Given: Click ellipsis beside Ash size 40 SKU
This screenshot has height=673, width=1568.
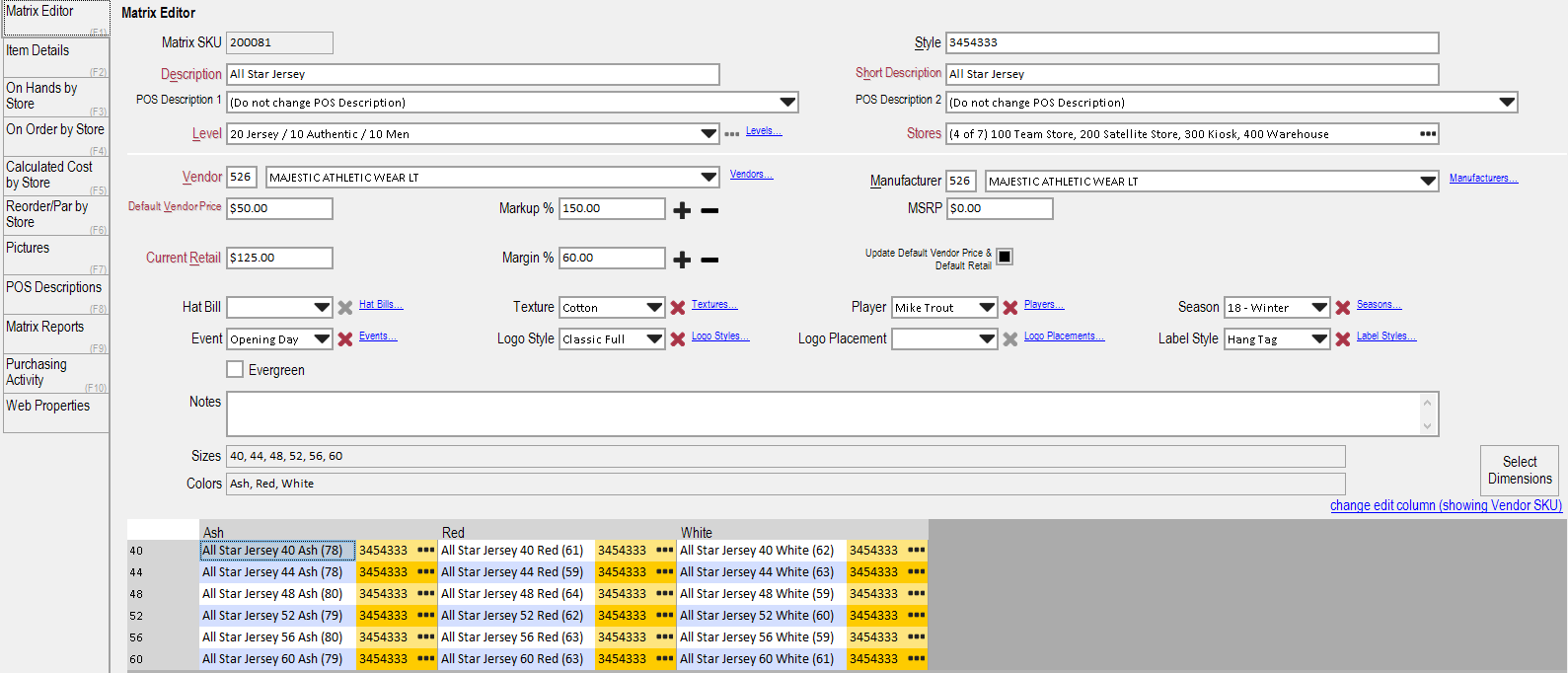Looking at the screenshot, I should 425,551.
